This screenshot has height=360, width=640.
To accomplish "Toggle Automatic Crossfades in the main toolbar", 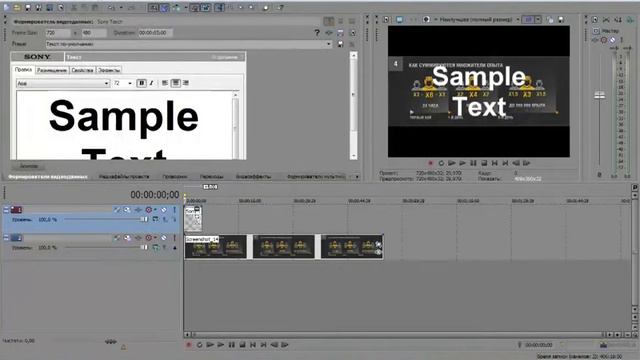I will [164, 7].
